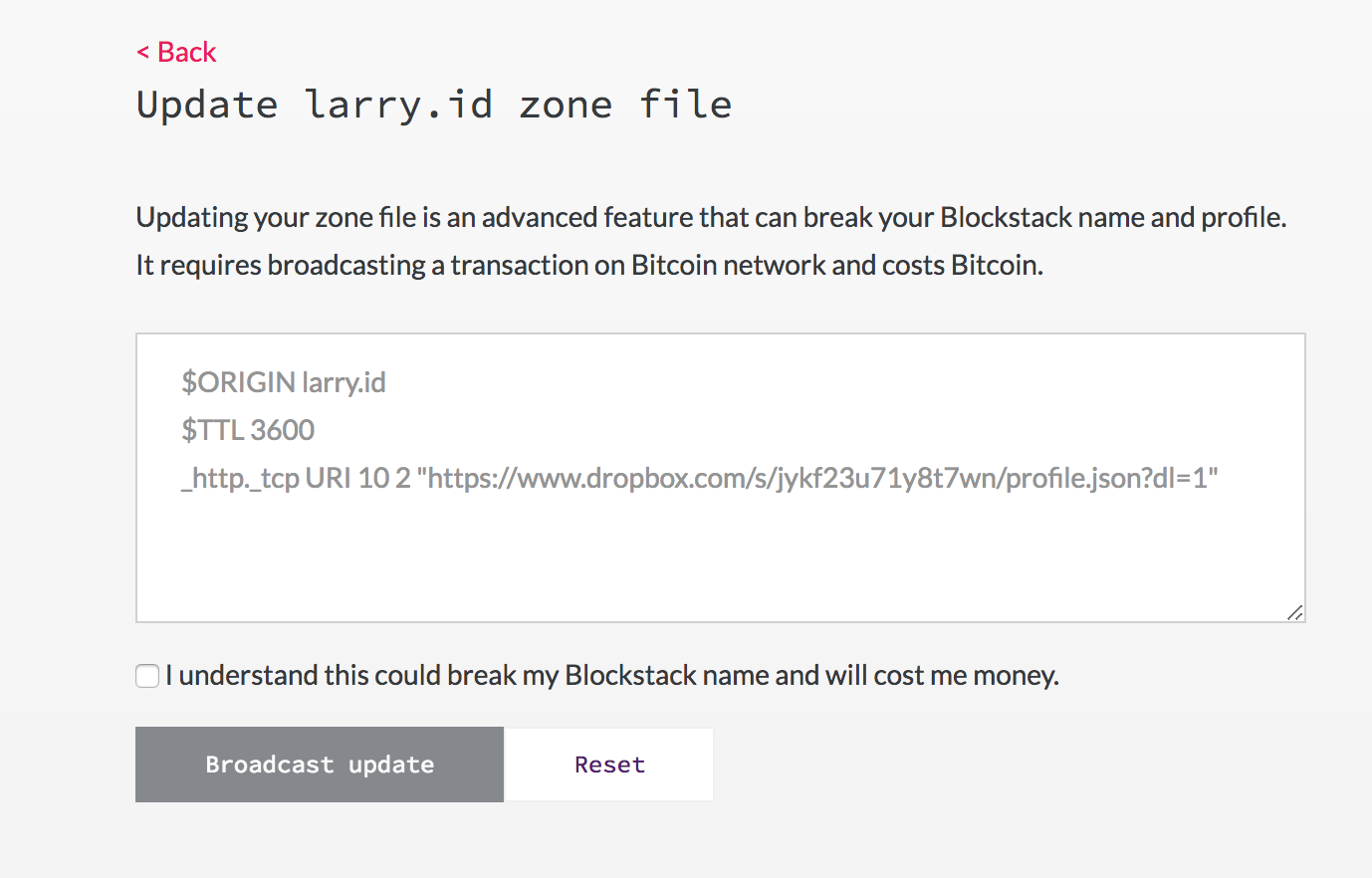Select the $TTL 3600 line in the editor
This screenshot has width=1372, height=878.
[x=248, y=430]
